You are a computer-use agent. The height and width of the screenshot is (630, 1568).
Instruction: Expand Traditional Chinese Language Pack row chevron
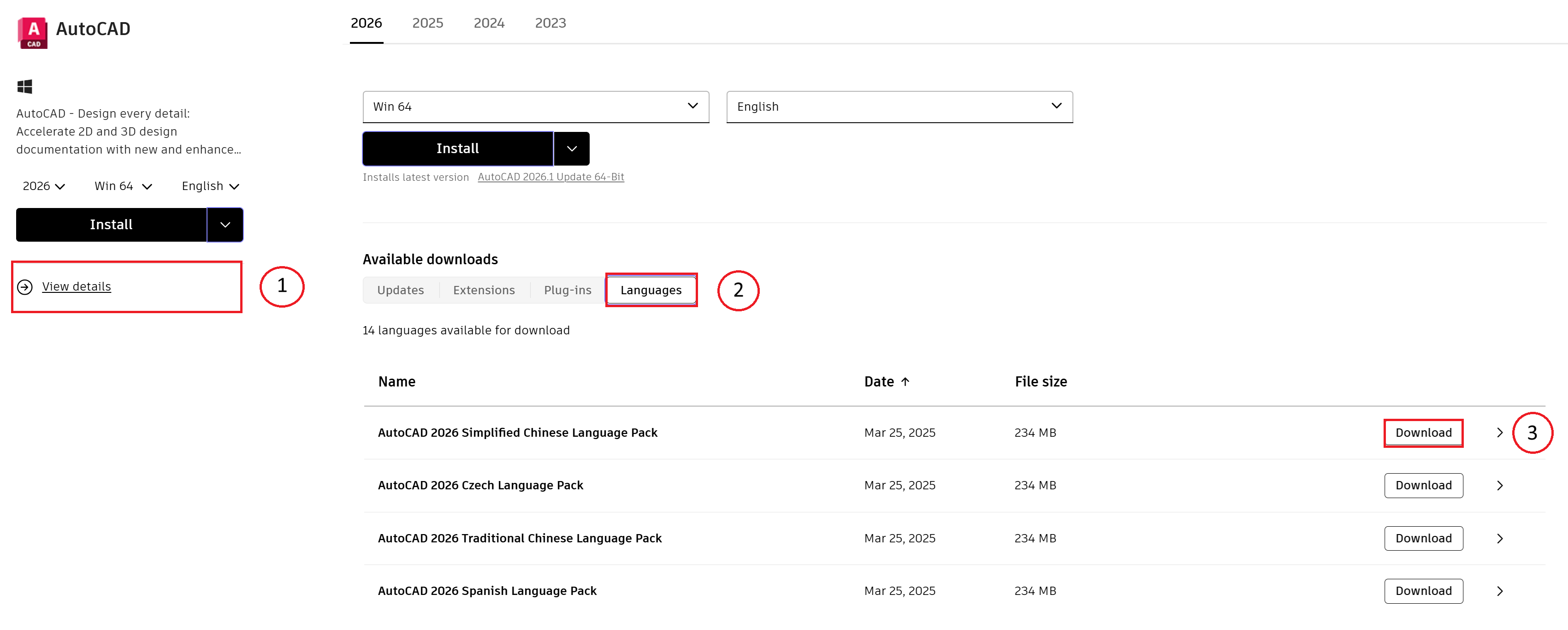pos(1499,539)
